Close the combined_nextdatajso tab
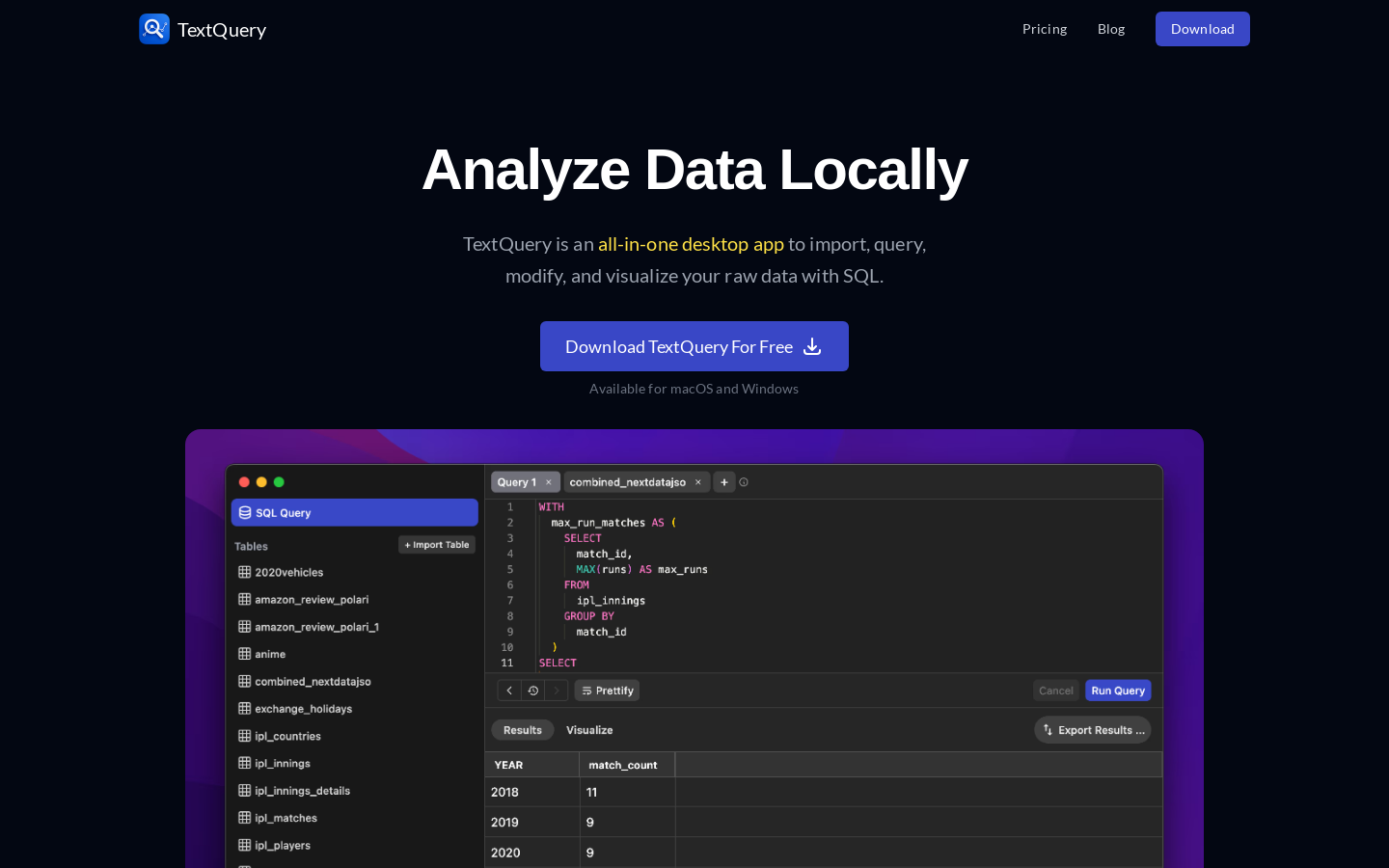This screenshot has height=868, width=1389. (698, 482)
